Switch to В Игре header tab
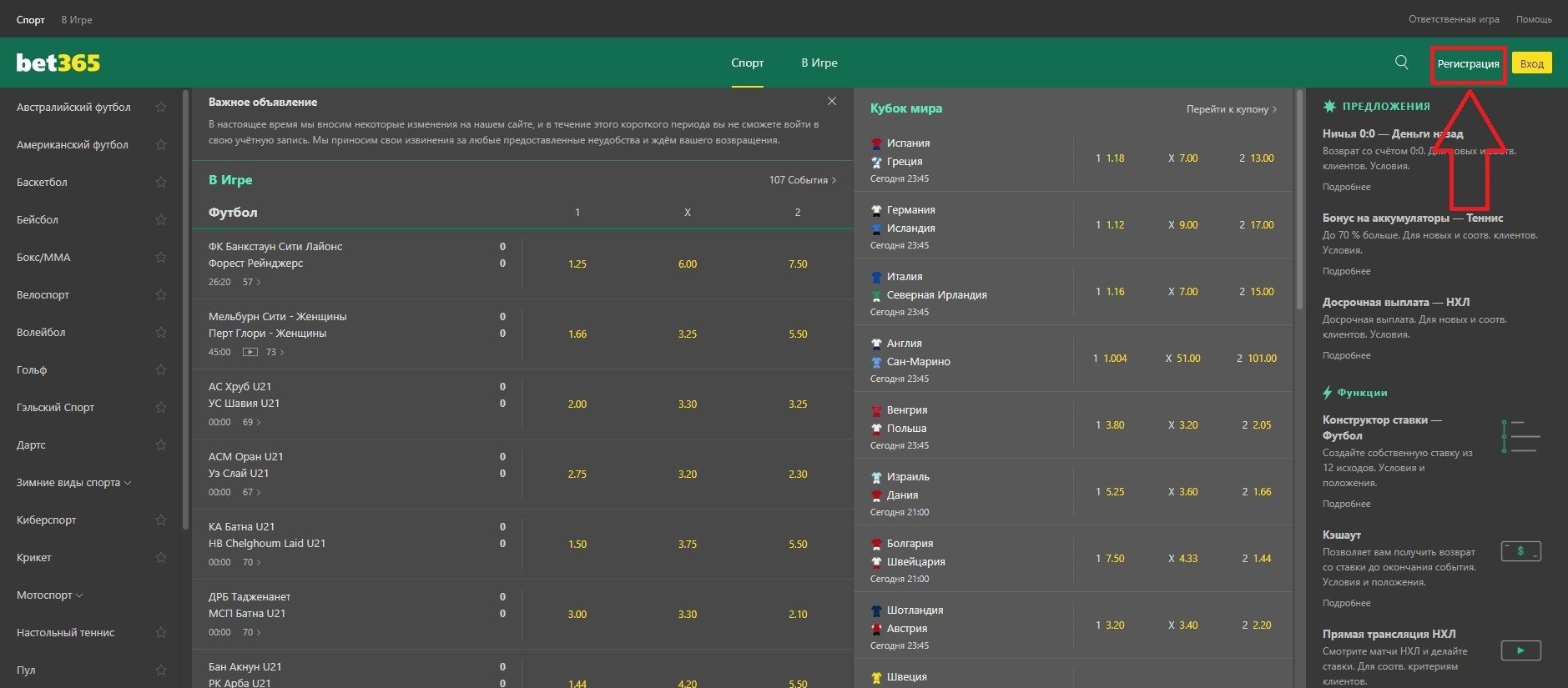Screen dimensions: 1568x688 (819, 63)
